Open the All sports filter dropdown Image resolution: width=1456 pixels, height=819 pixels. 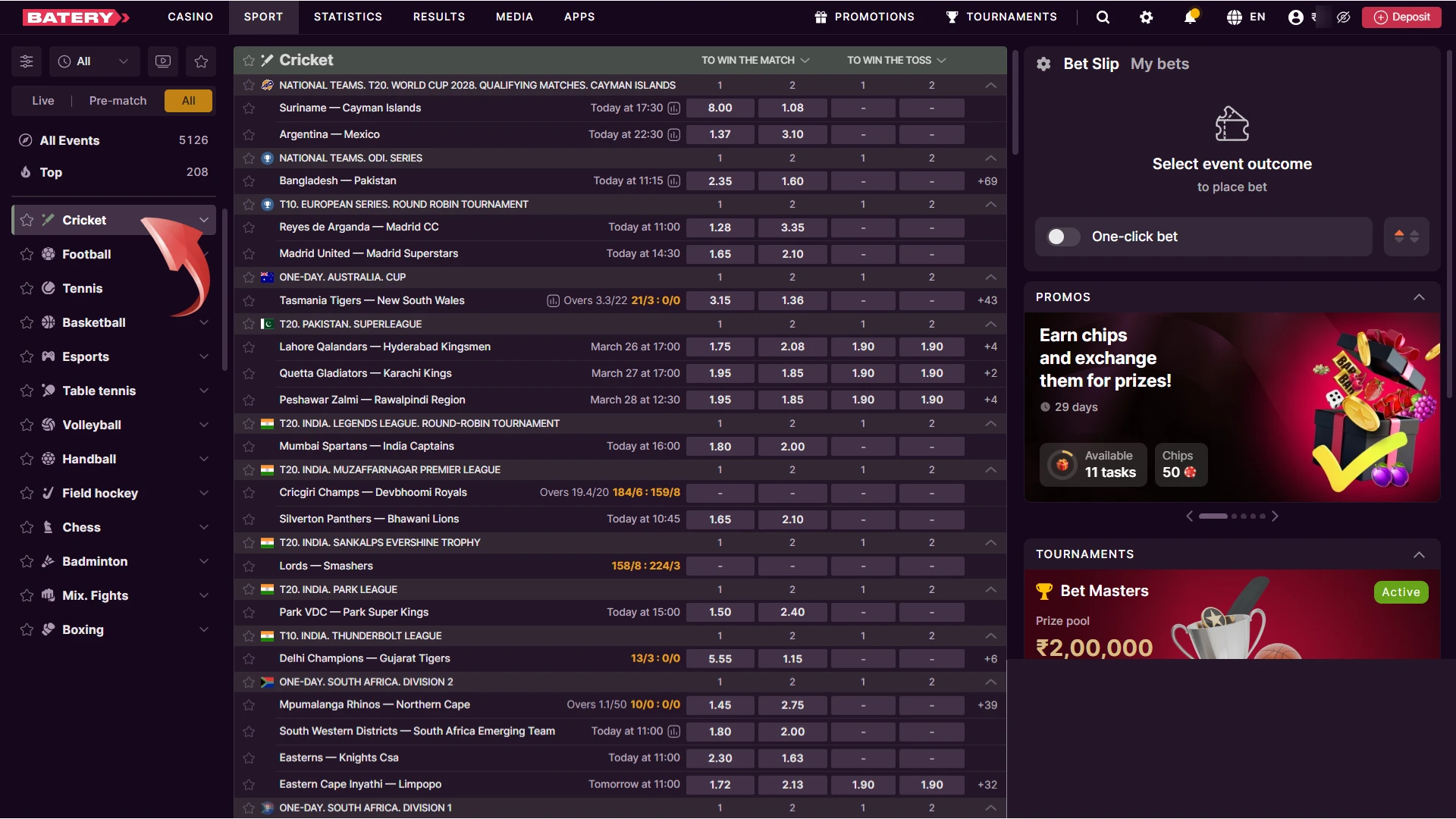(x=94, y=61)
